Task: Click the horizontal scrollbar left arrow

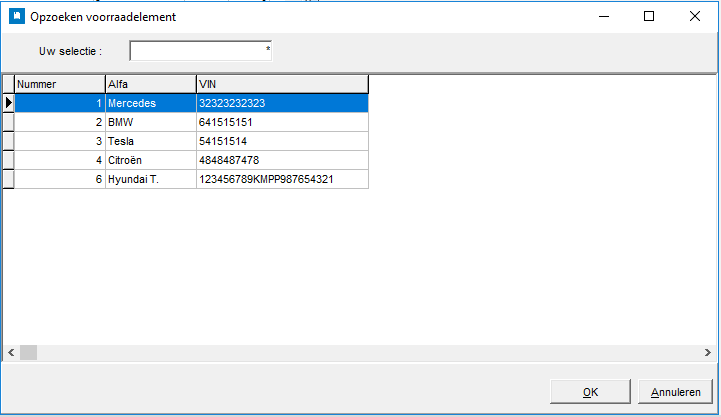Action: click(11, 353)
